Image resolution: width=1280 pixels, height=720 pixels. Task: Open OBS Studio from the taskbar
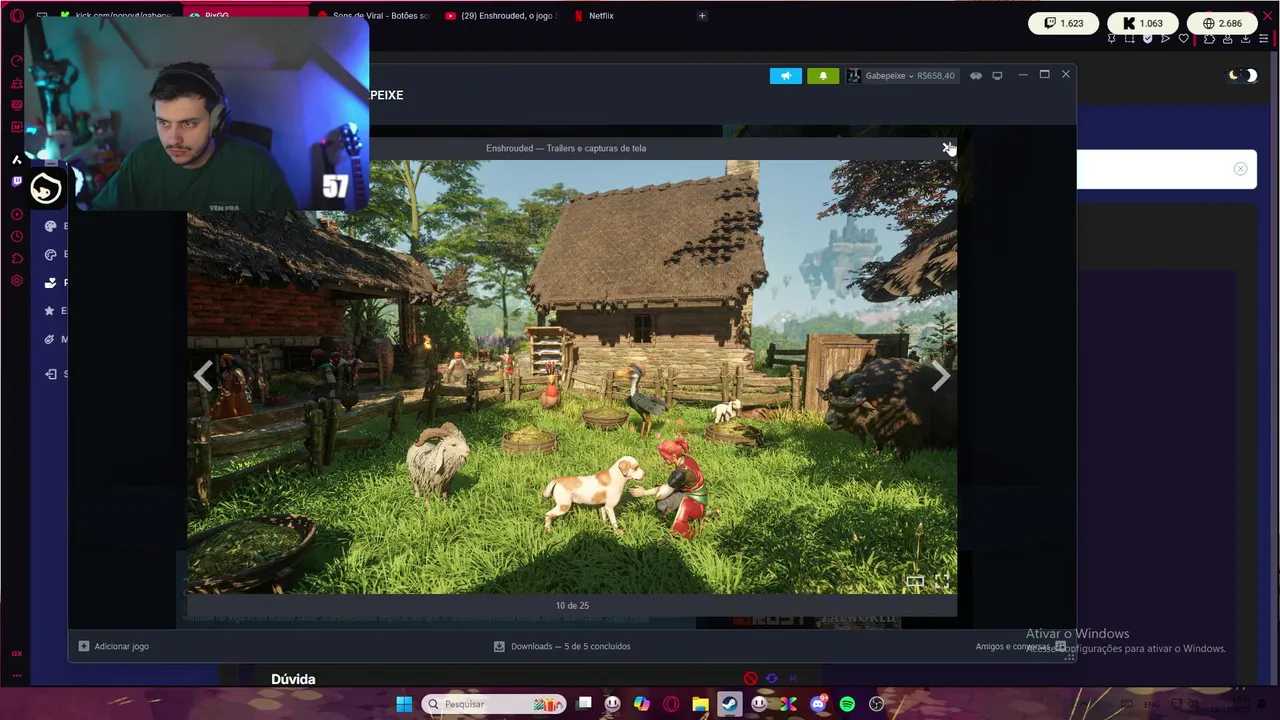876,704
